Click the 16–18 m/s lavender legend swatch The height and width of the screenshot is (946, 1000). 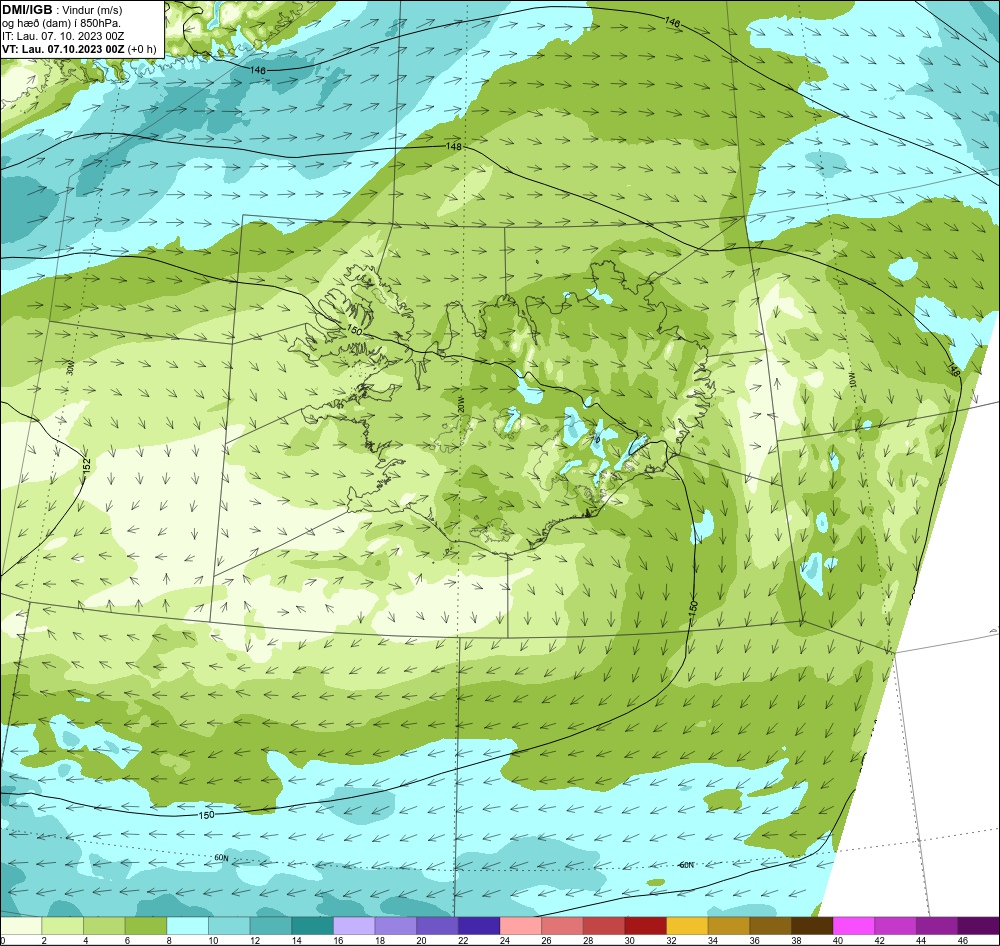pos(355,925)
